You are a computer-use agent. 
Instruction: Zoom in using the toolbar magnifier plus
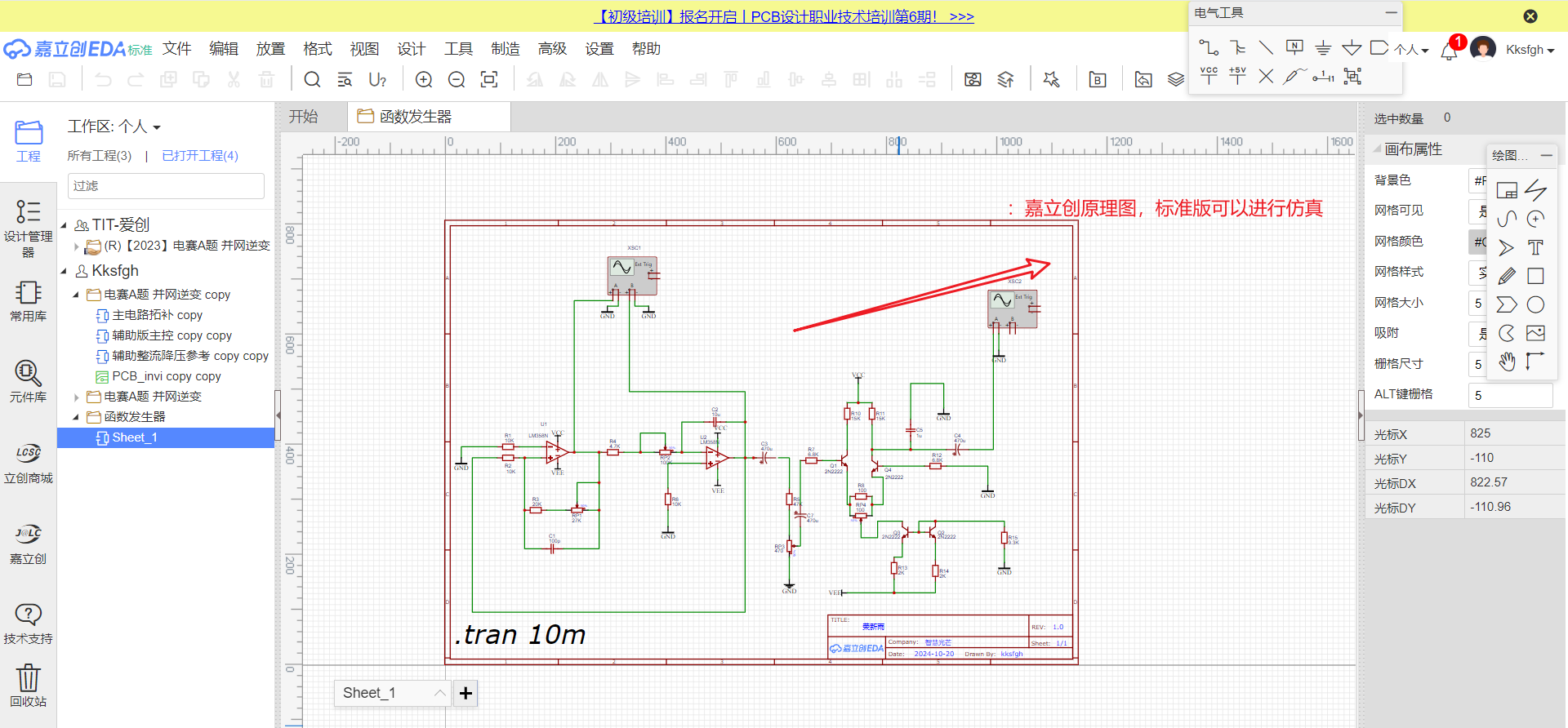pyautogui.click(x=424, y=79)
